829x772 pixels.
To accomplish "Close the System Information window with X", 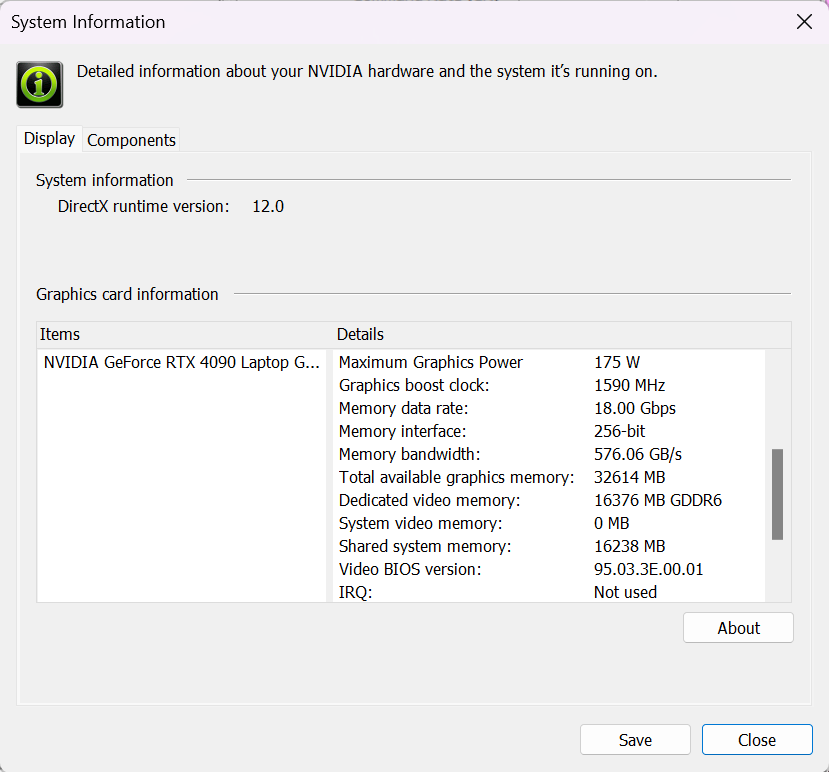I will coord(803,22).
